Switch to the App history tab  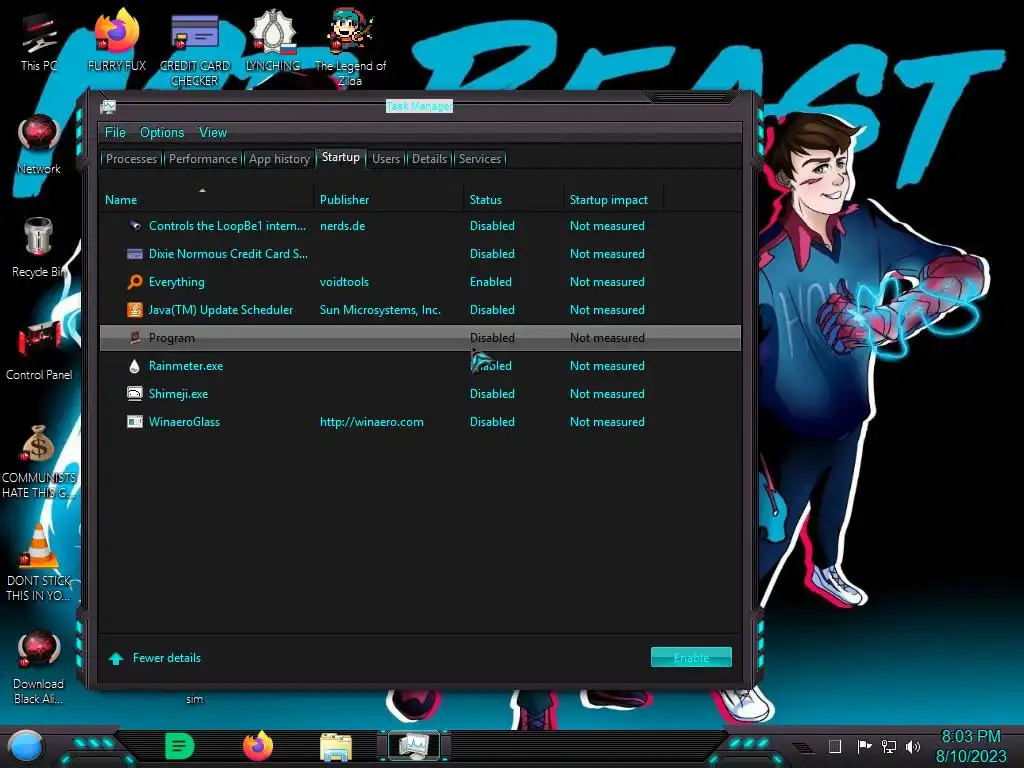(280, 159)
